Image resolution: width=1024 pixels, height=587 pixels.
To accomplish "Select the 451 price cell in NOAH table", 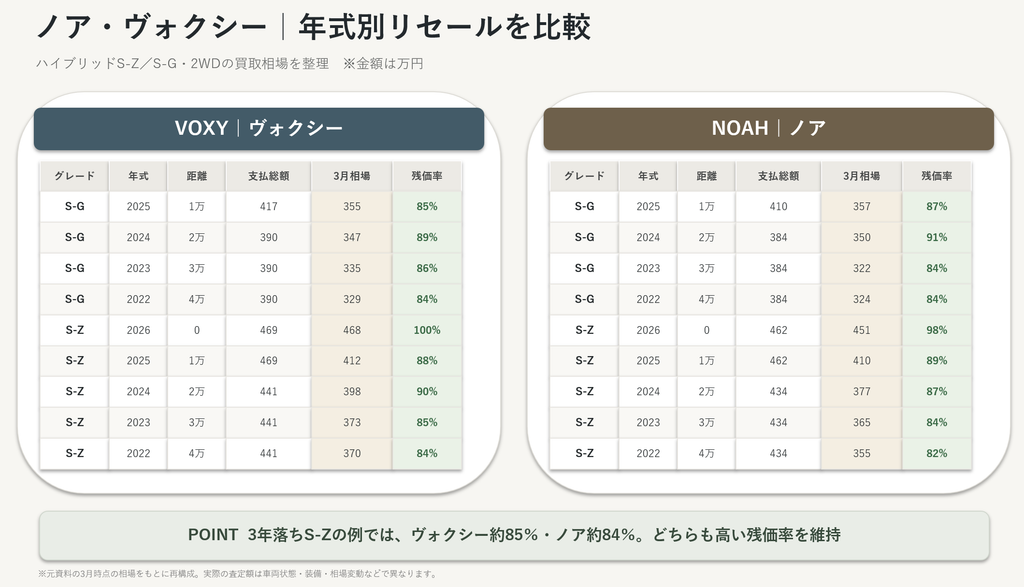I will 861,330.
